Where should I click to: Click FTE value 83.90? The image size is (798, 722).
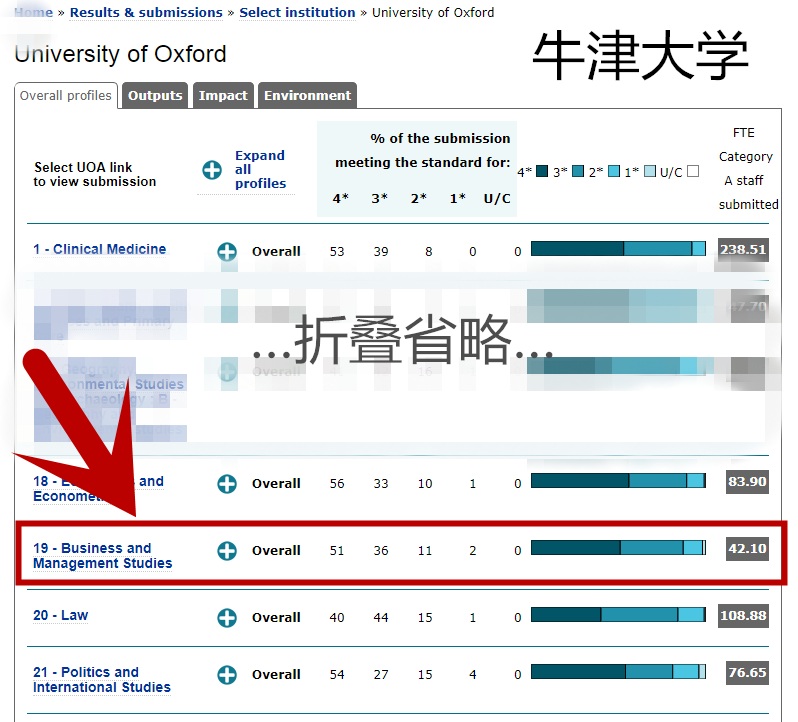pyautogui.click(x=747, y=482)
